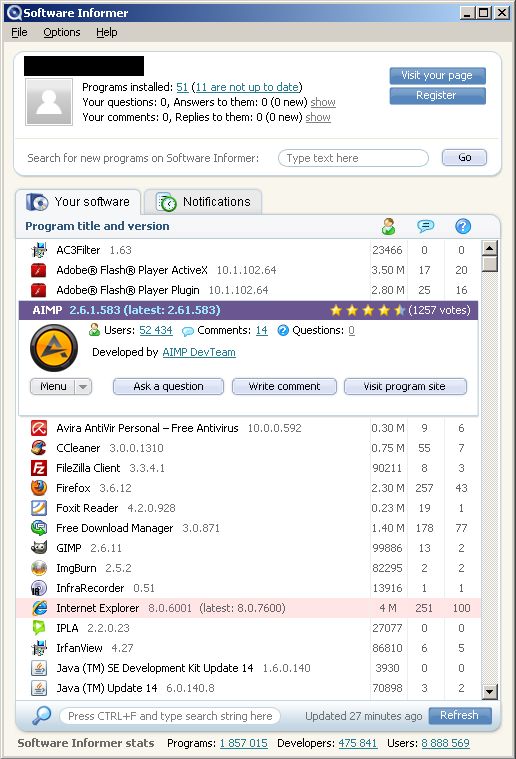Click show link next to Your questions
This screenshot has height=759, width=516.
pos(323,102)
